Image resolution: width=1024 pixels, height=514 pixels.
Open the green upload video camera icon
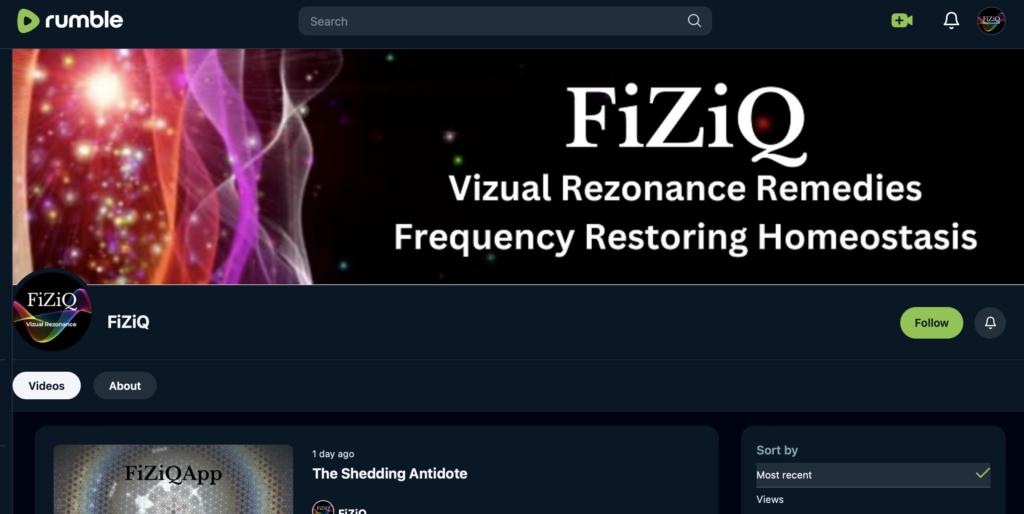[902, 21]
